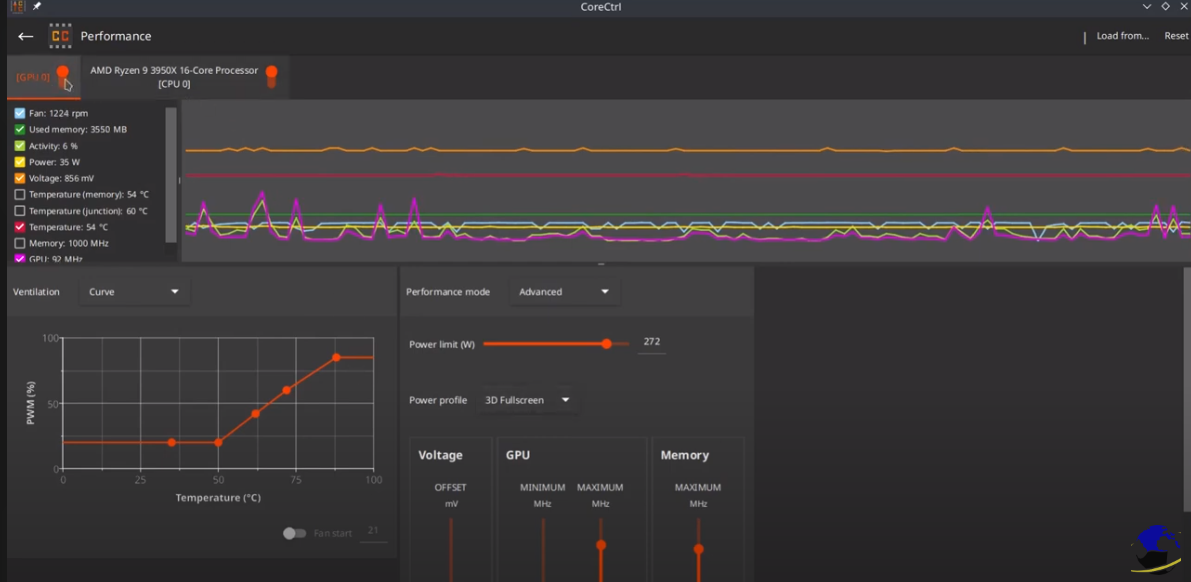Viewport: 1191px width, 582px height.
Task: Click the CoreCtrl CC chip logo
Action: pyautogui.click(x=60, y=36)
